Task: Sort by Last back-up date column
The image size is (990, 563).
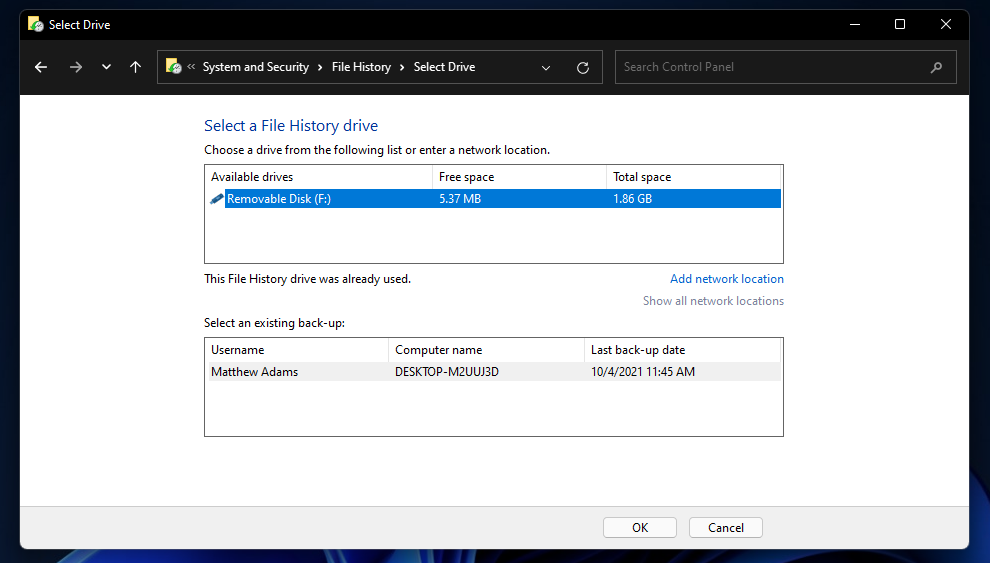Action: click(638, 350)
